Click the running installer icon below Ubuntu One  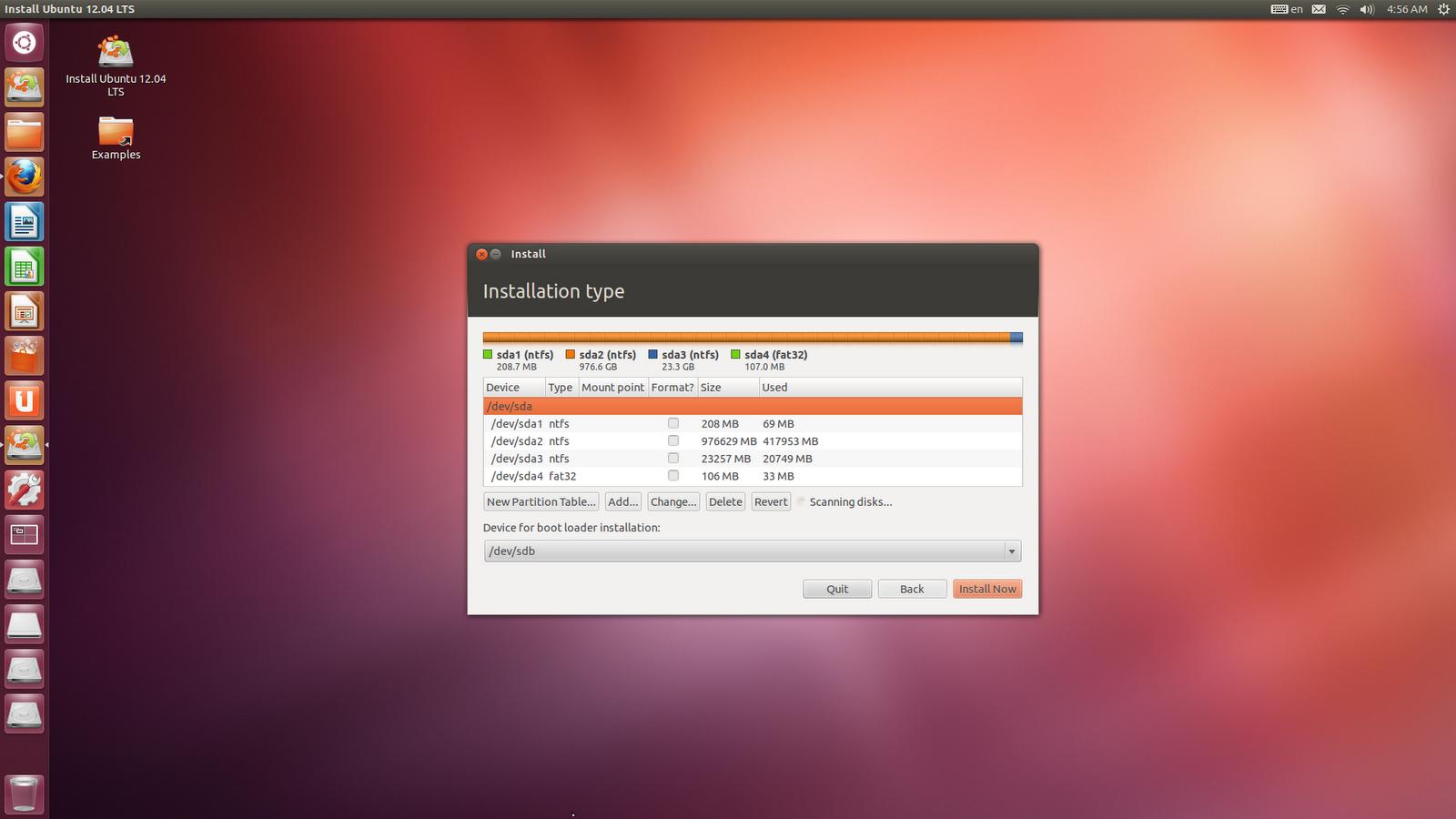tap(25, 445)
